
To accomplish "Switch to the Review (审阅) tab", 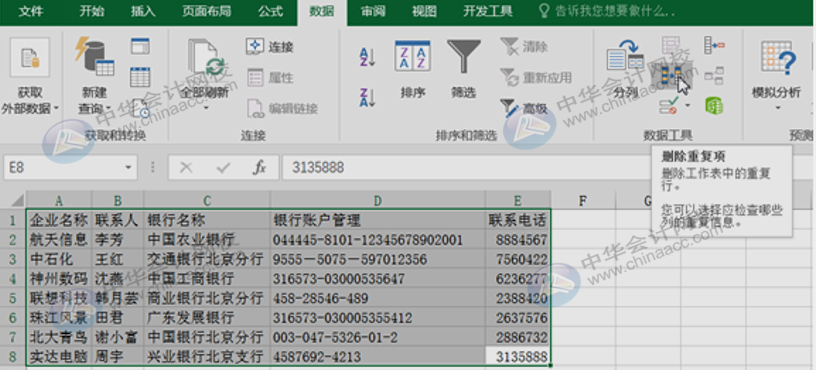I will 373,11.
